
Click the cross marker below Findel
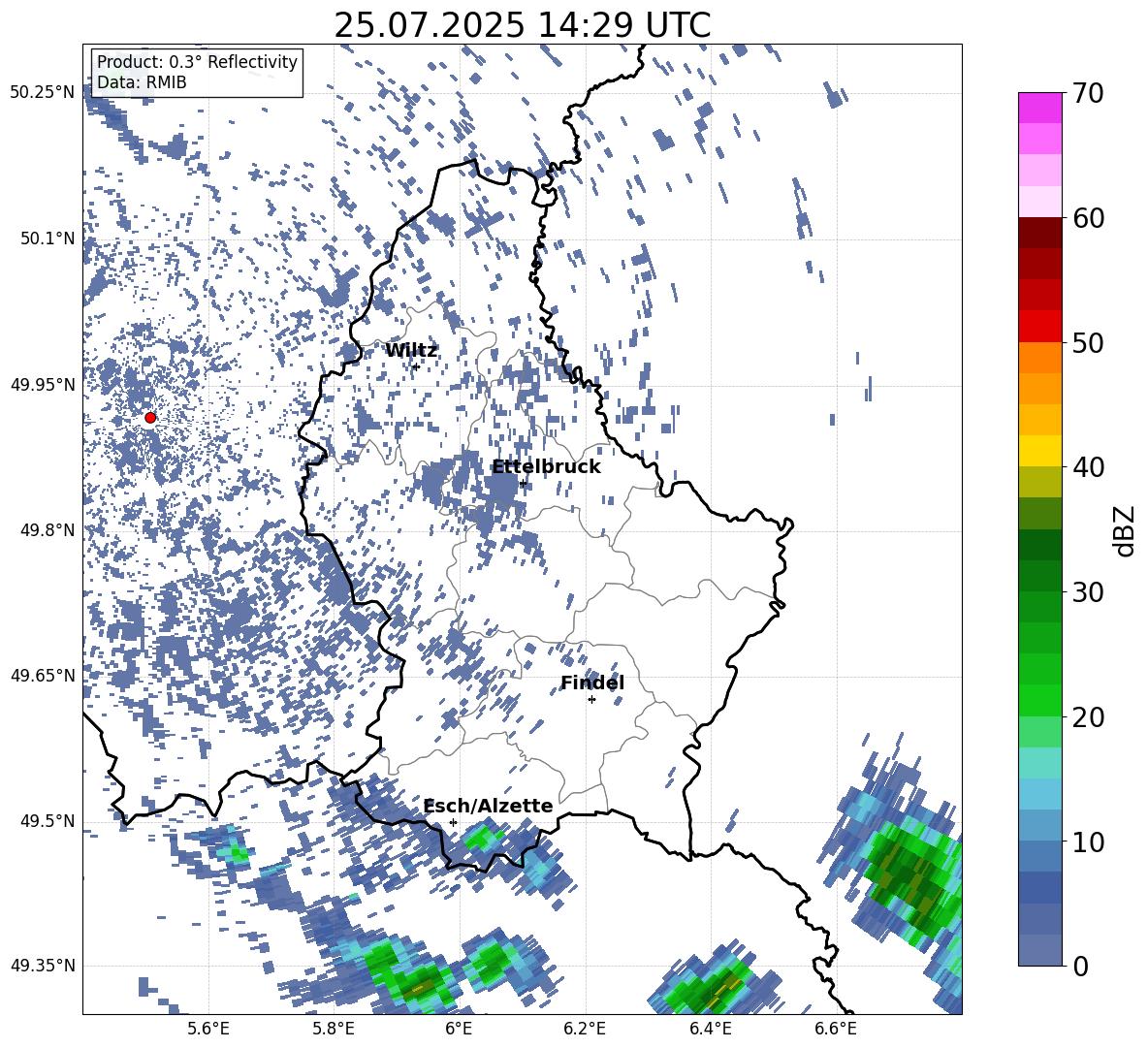(x=591, y=700)
